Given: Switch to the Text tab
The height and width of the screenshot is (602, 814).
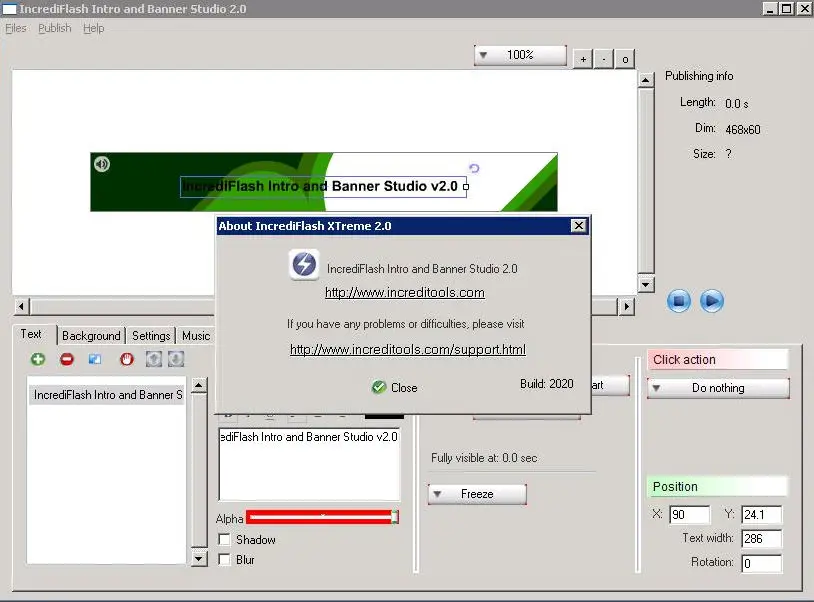Looking at the screenshot, I should pos(31,334).
